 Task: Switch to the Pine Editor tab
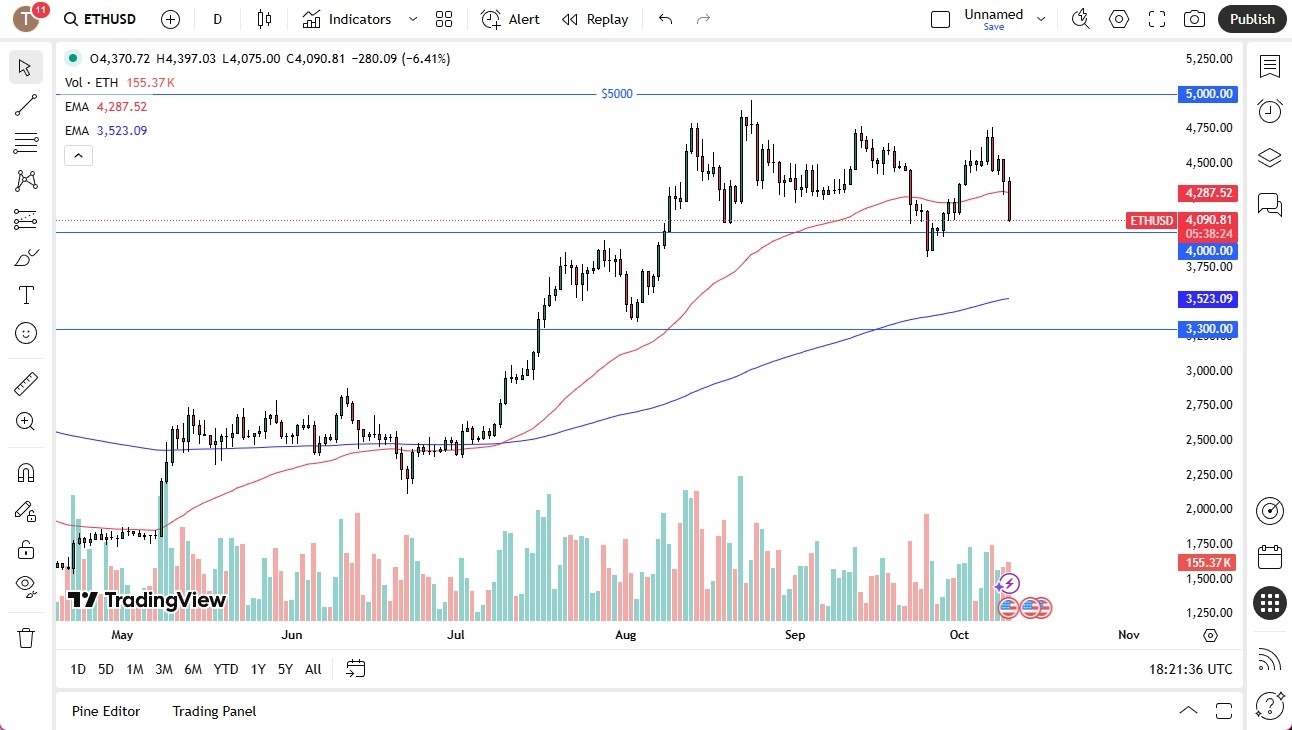(x=106, y=711)
